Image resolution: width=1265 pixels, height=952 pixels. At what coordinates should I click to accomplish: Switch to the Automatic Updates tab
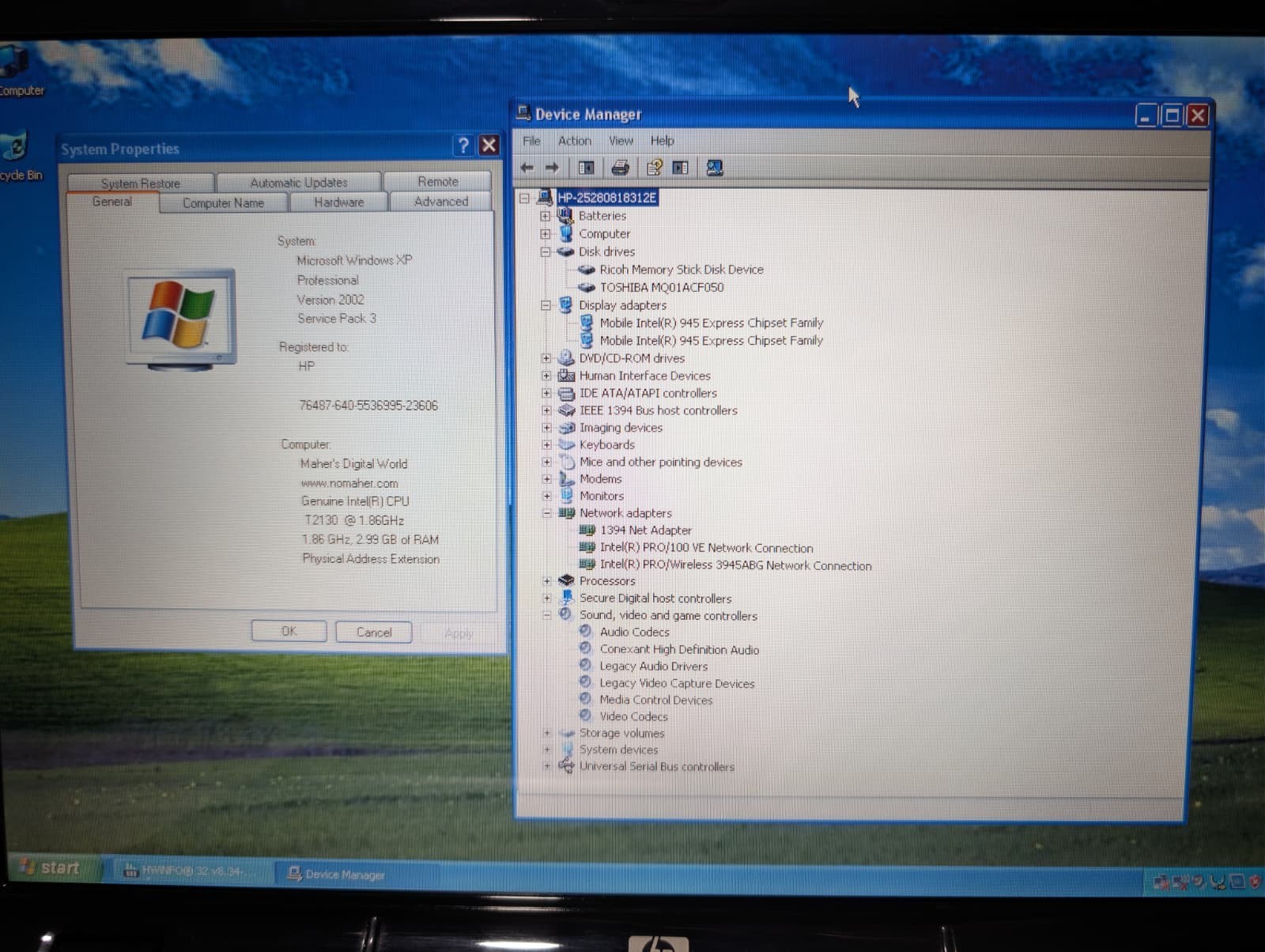pos(299,183)
